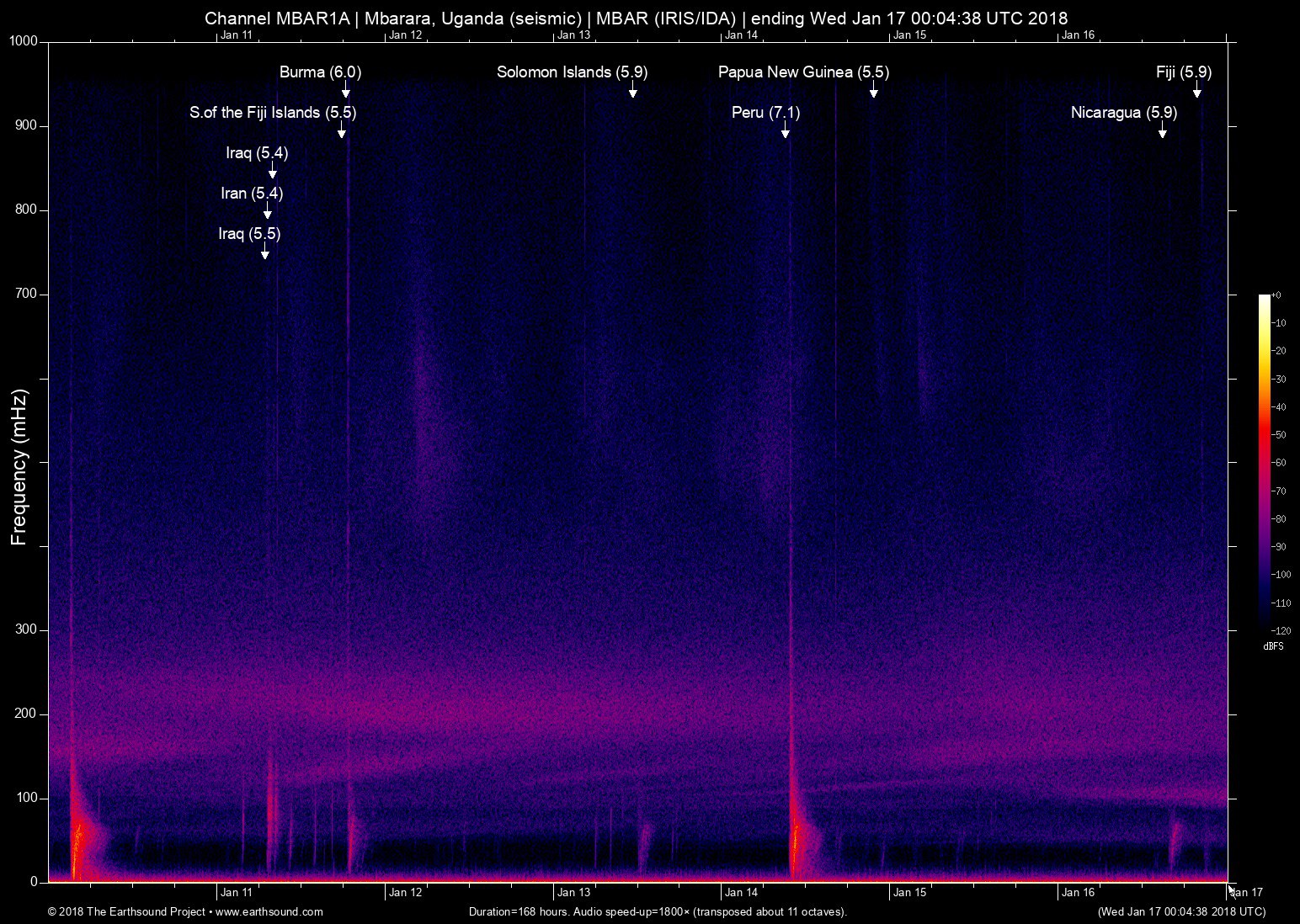1300x924 pixels.
Task: Select the Iraq (5.4) earthquake label
Action: coord(257,153)
